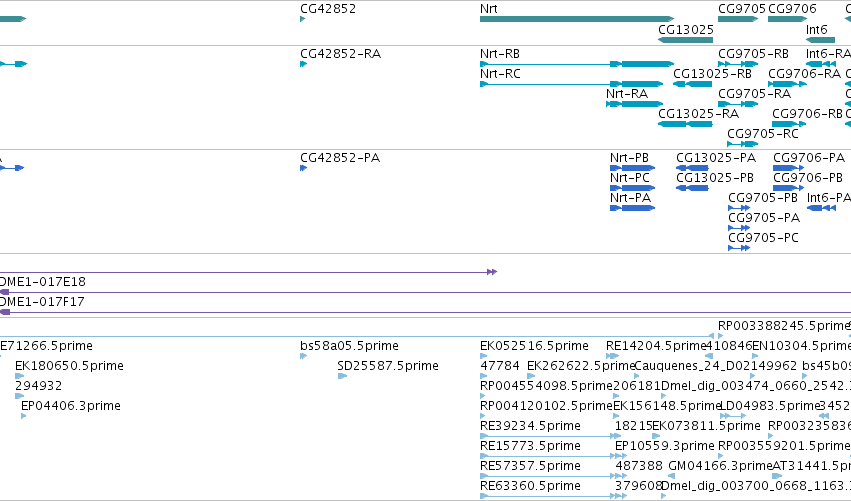Open EST GM04166.3prime
The image size is (851, 501).
(x=720, y=467)
